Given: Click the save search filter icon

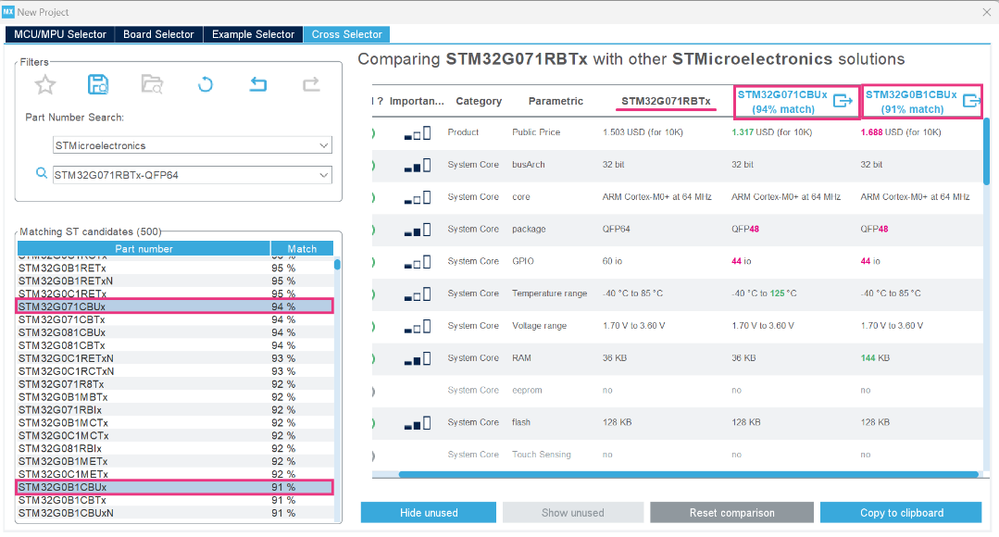Looking at the screenshot, I should tap(98, 84).
